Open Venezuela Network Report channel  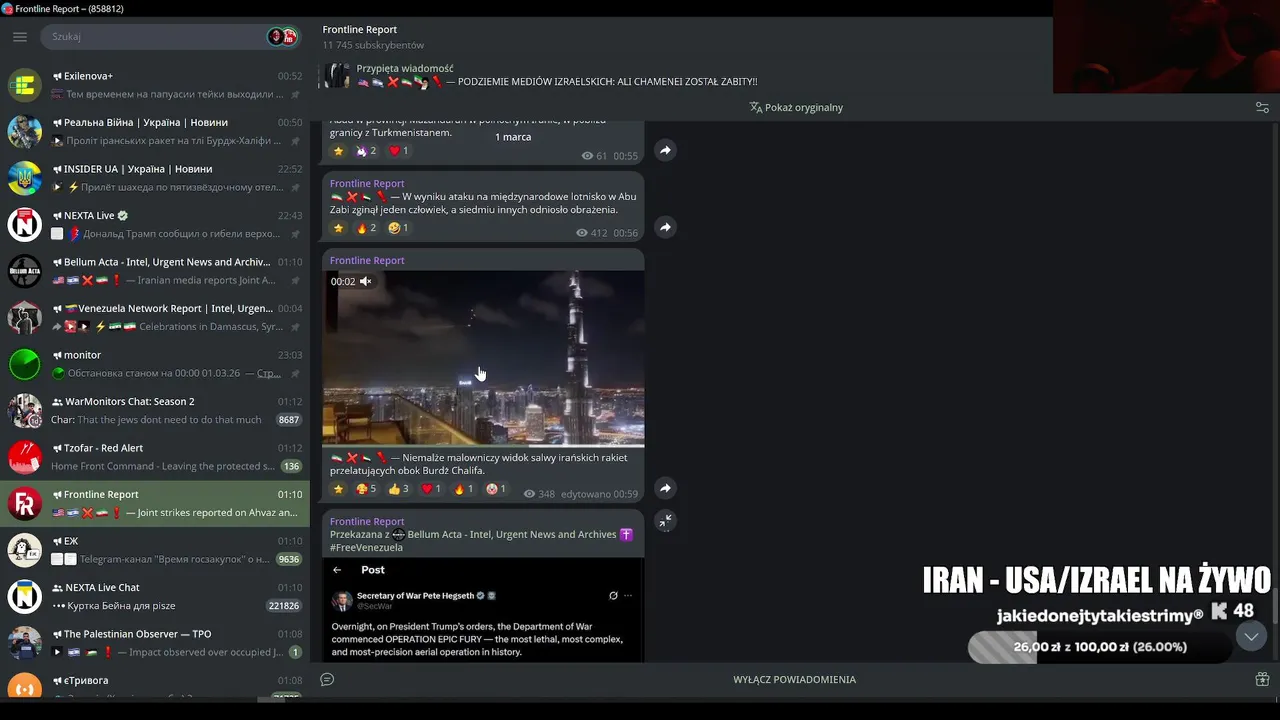tap(155, 317)
